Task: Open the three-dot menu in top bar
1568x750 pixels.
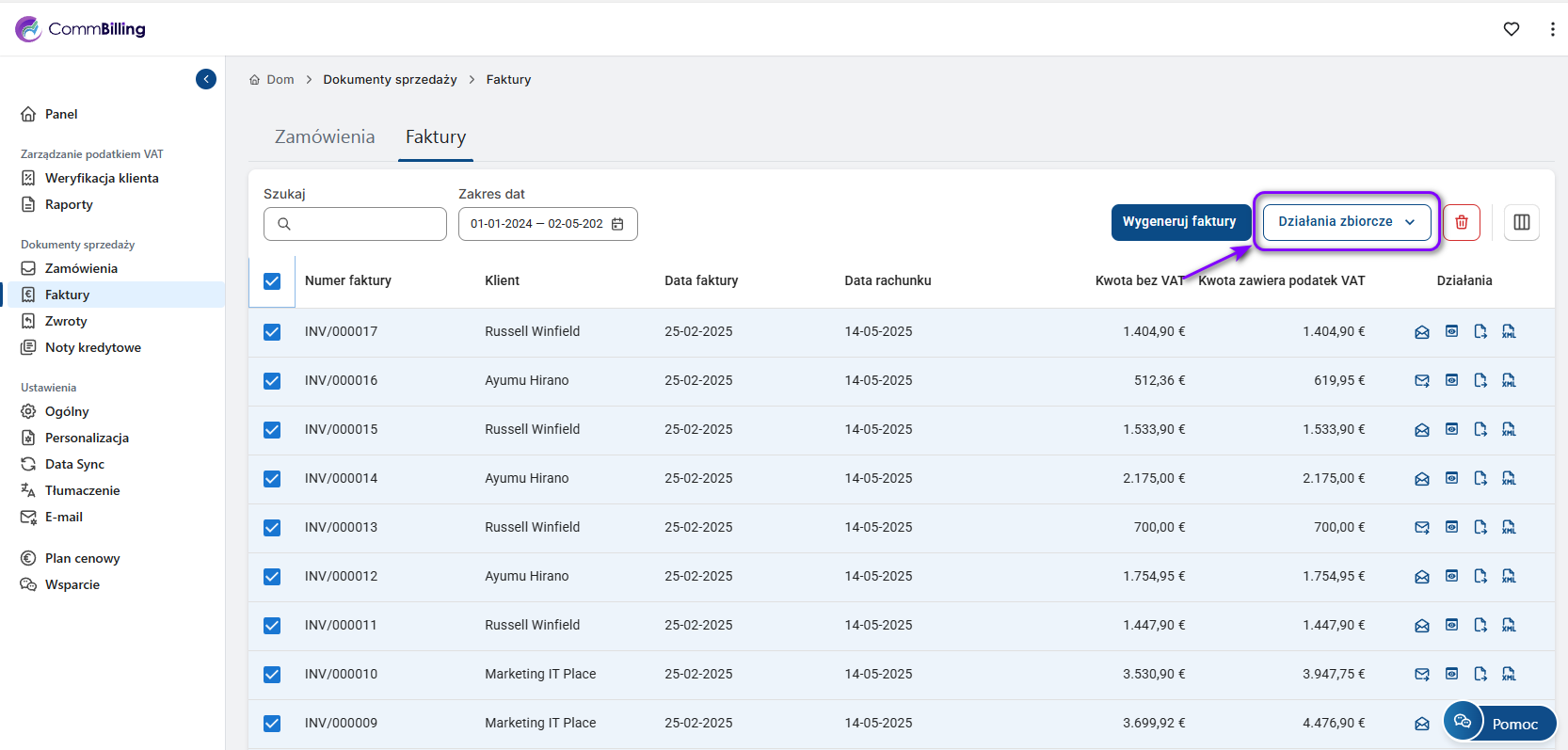Action: click(1552, 29)
